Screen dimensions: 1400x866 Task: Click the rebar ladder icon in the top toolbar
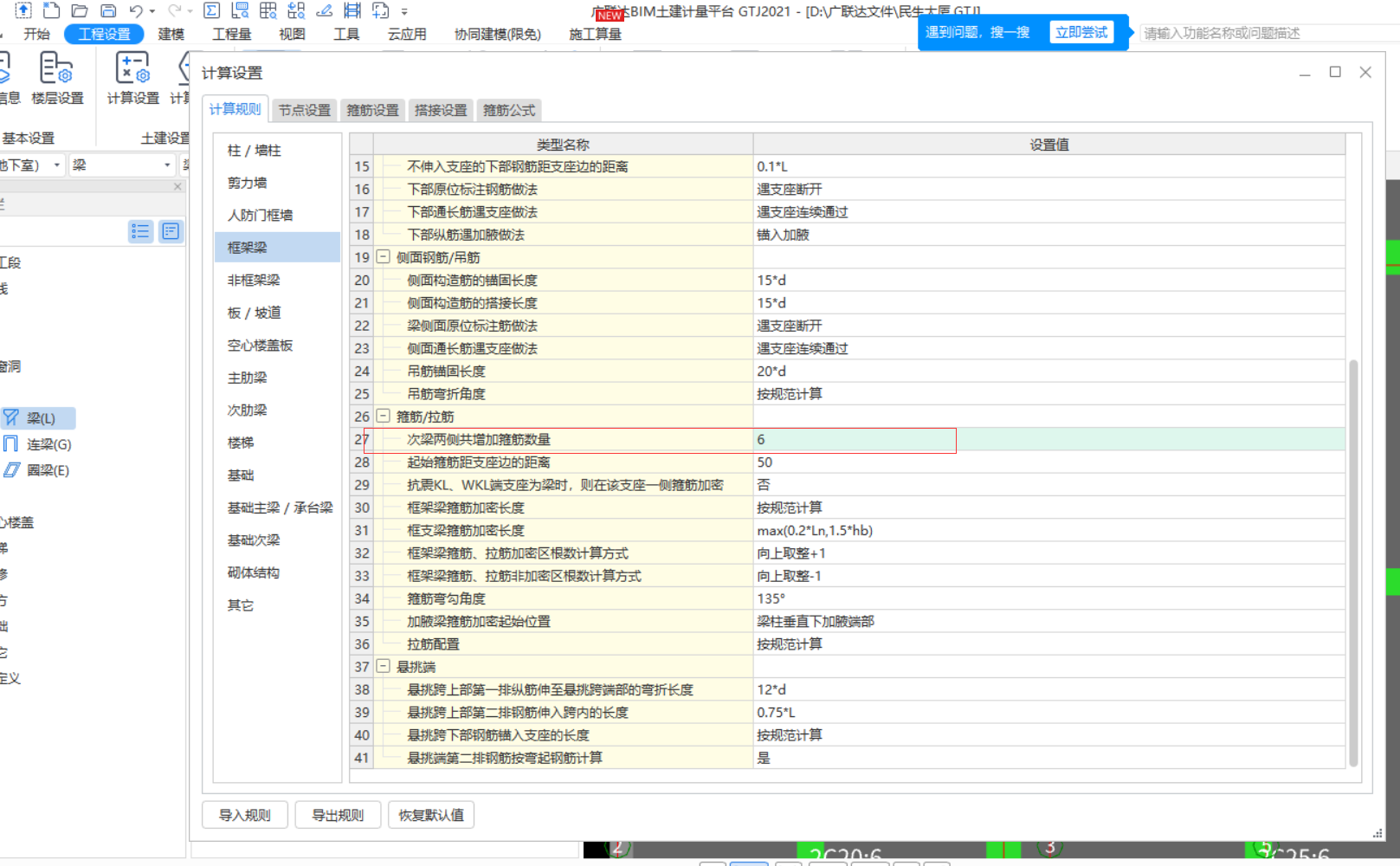[x=352, y=10]
